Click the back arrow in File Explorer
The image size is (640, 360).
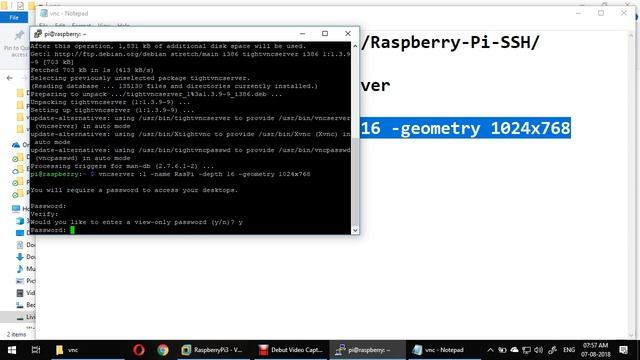pos(10,78)
